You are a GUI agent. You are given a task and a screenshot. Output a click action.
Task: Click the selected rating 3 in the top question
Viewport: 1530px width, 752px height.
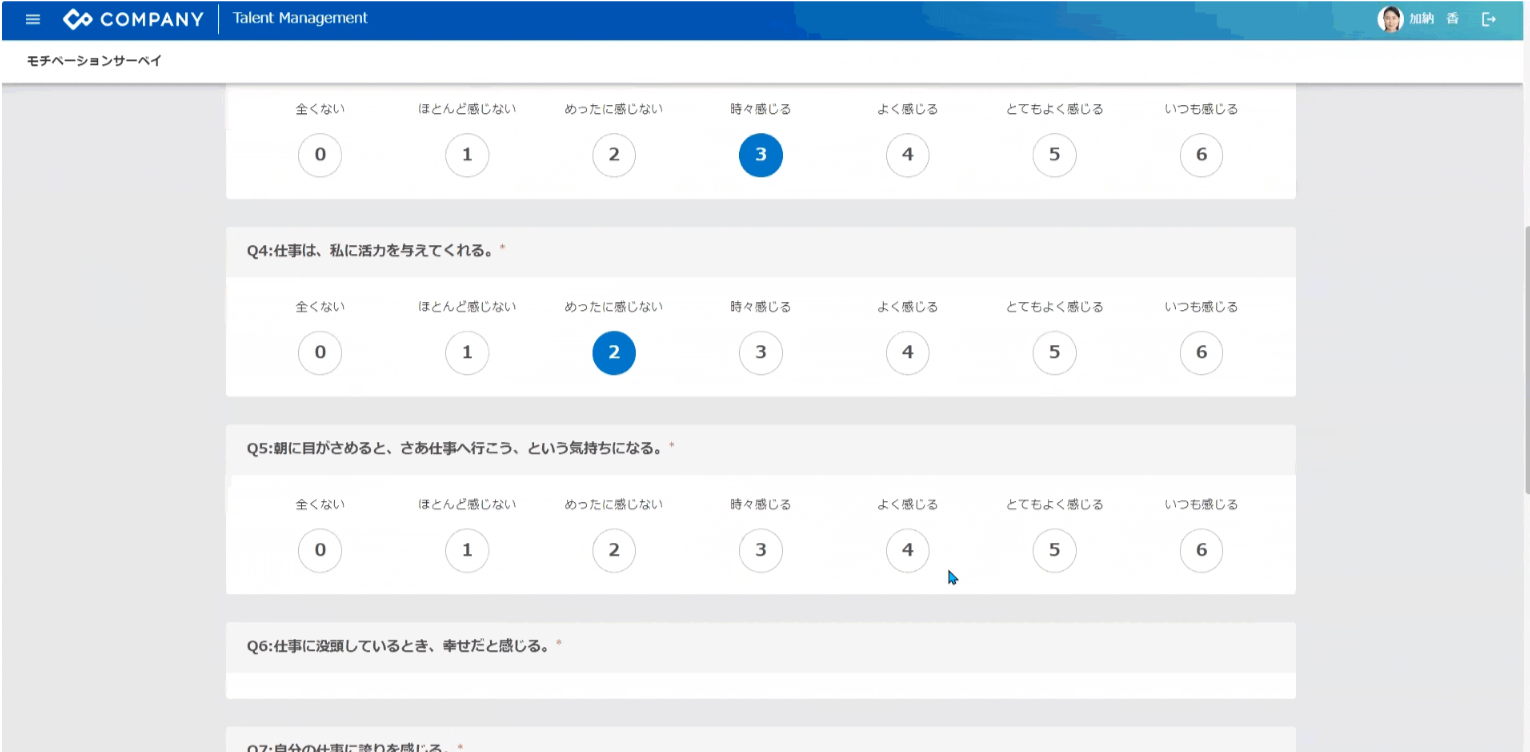(761, 155)
